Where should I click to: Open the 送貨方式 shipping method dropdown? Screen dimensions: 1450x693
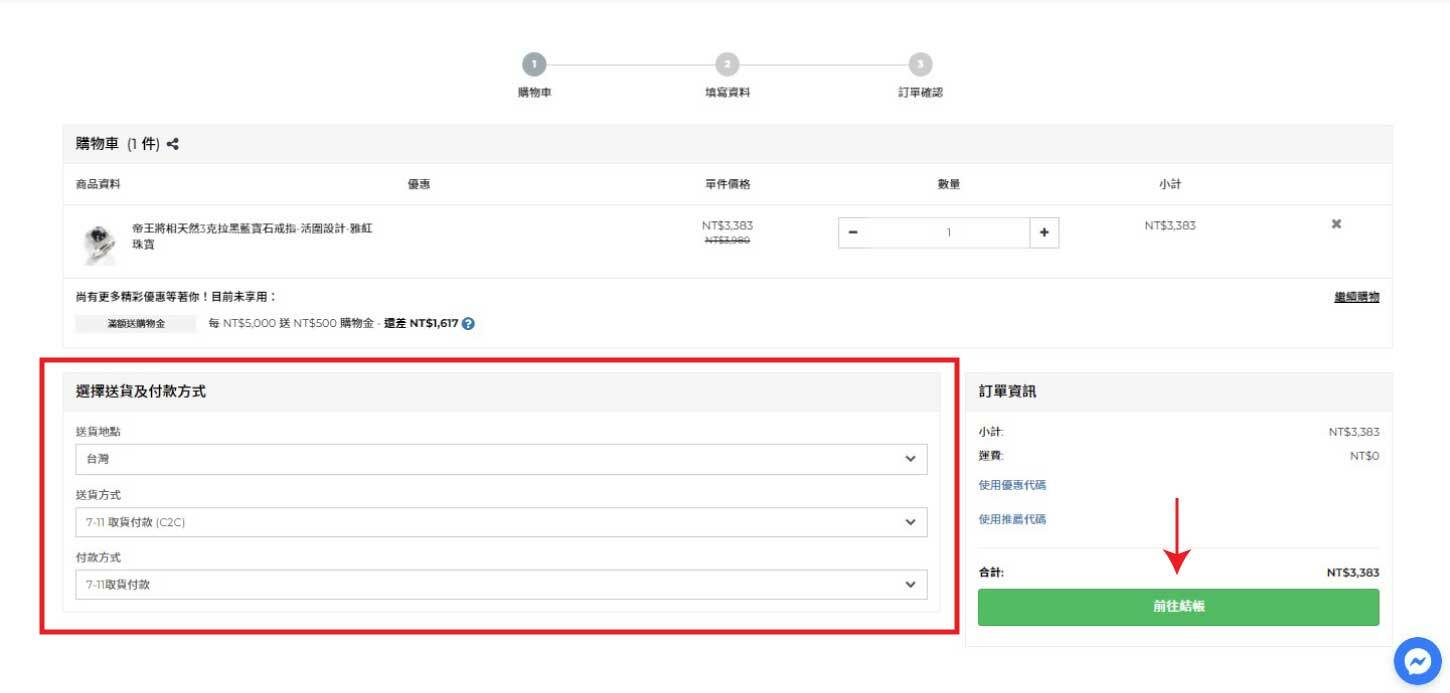(500, 522)
